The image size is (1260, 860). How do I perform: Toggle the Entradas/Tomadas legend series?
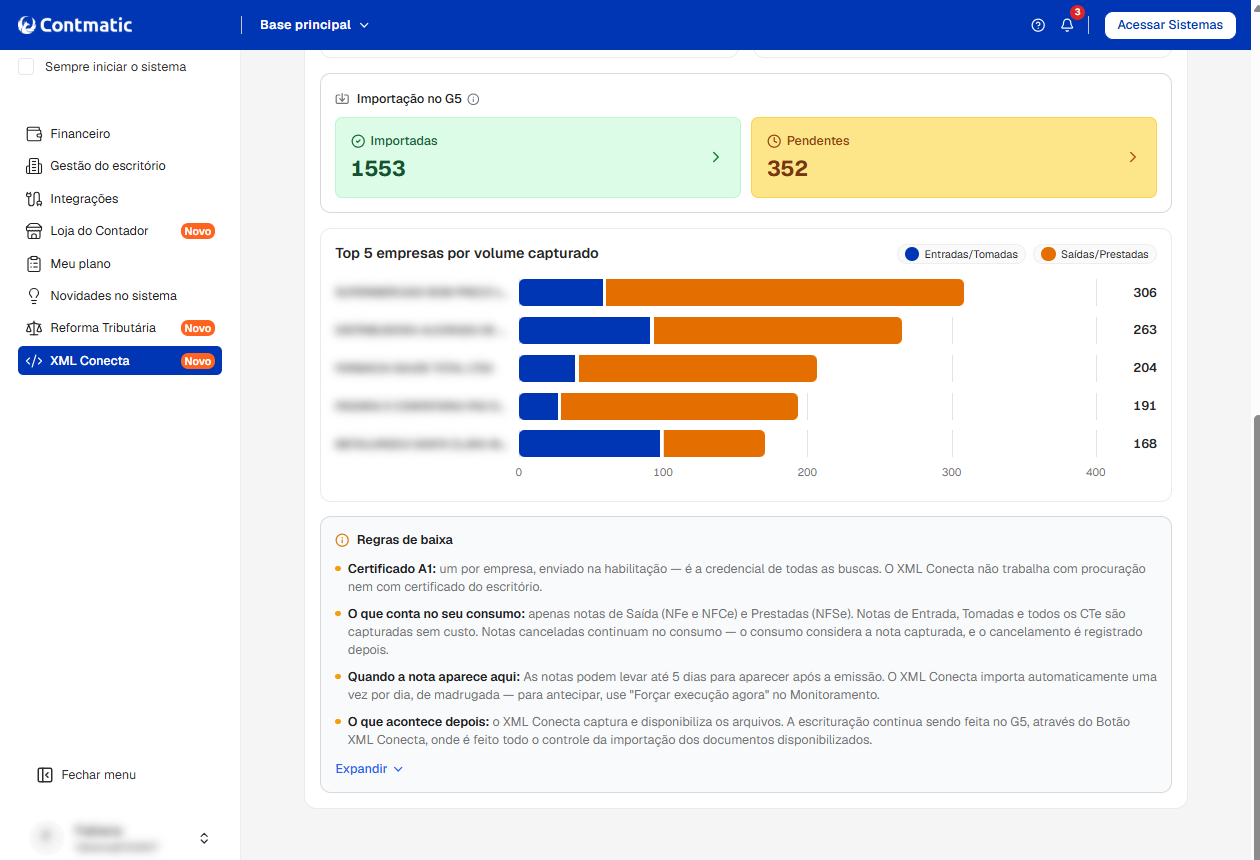click(961, 254)
